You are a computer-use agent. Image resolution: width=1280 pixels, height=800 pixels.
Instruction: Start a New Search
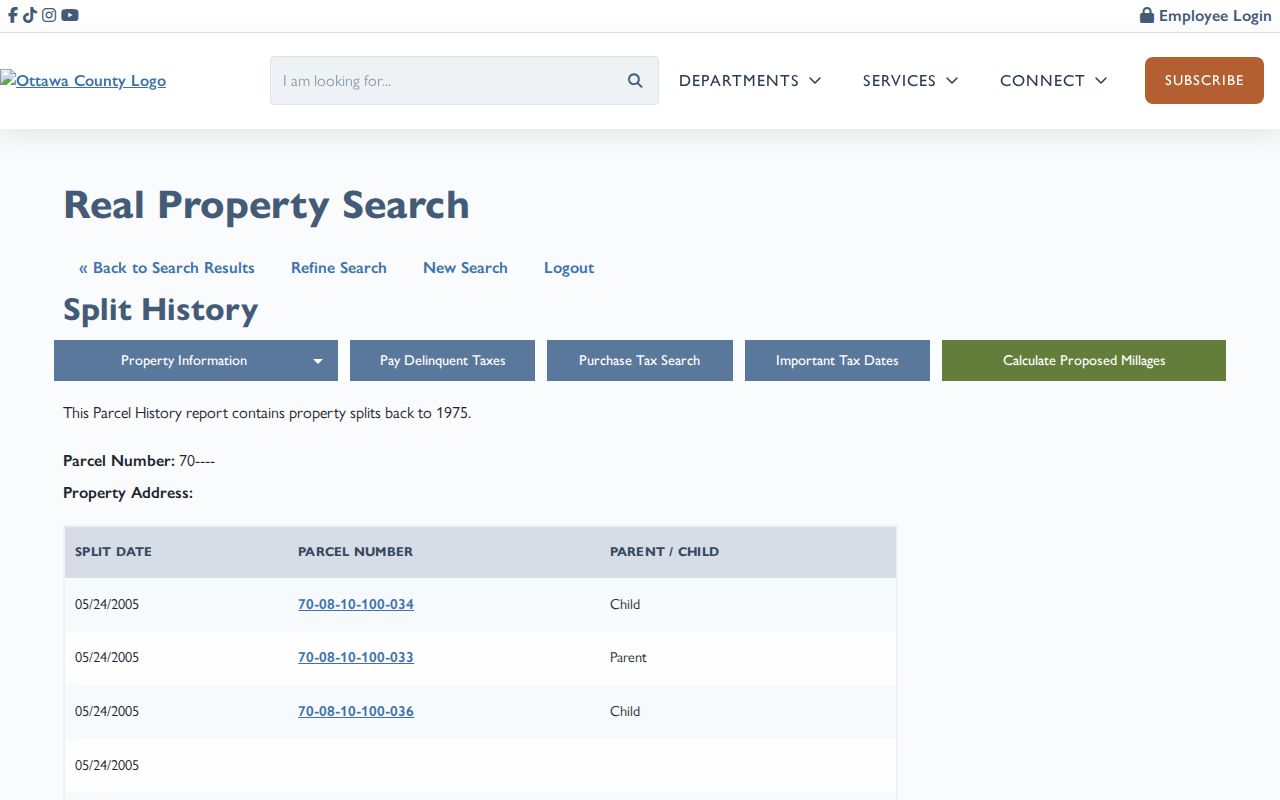pos(465,268)
